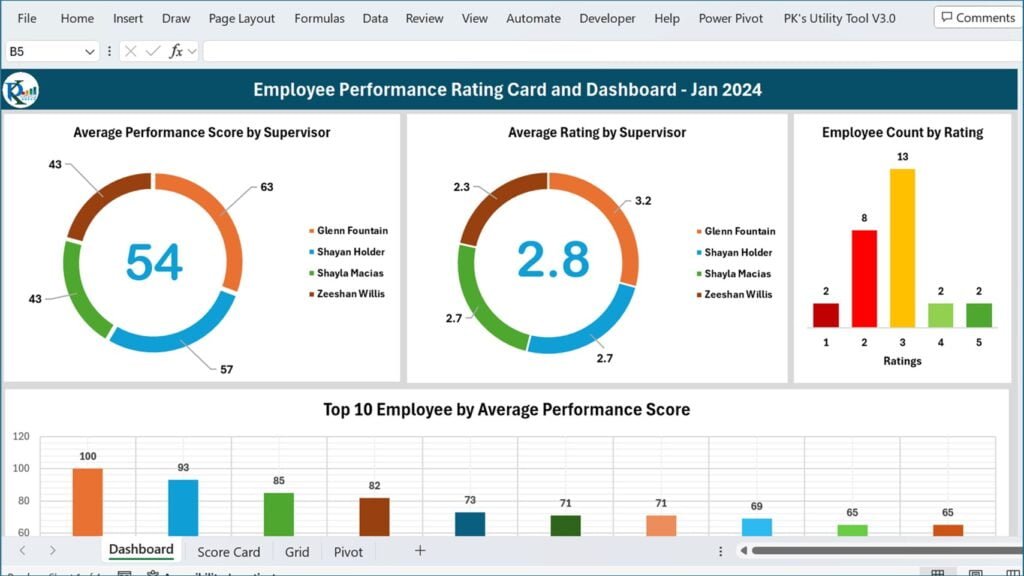Image resolution: width=1024 pixels, height=576 pixels.
Task: Click the Insert Function (fx) icon
Action: (x=178, y=51)
